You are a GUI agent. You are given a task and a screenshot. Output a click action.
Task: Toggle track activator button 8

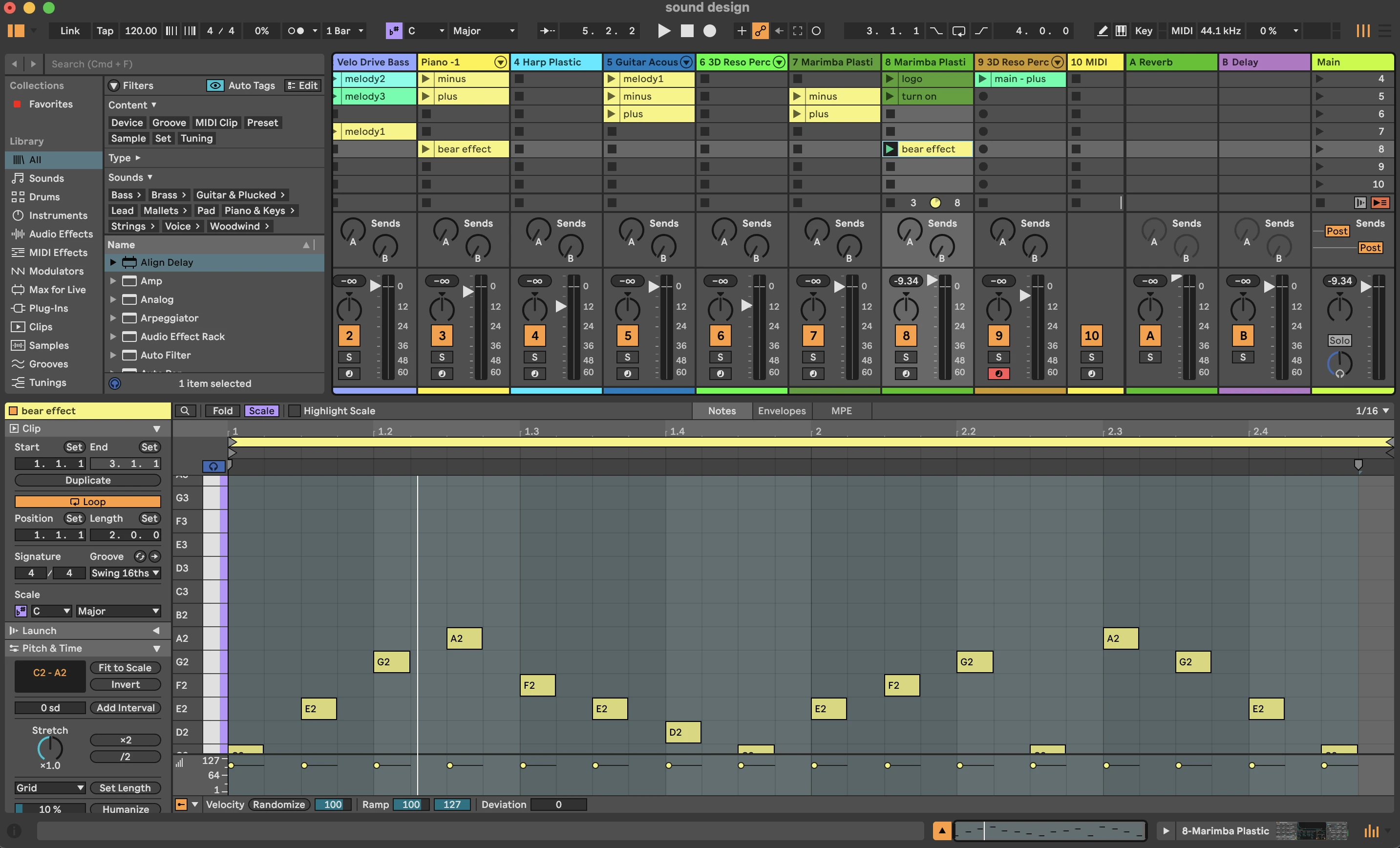coord(906,335)
